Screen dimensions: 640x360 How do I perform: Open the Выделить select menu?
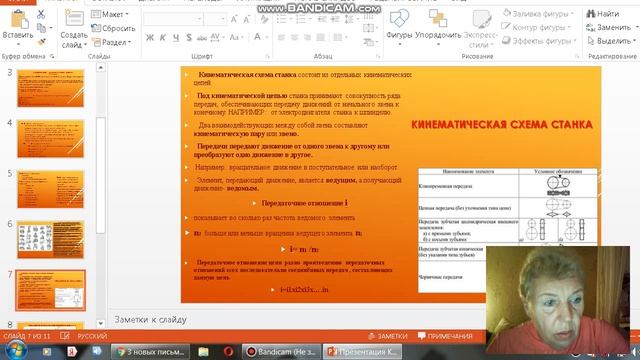coord(611,41)
